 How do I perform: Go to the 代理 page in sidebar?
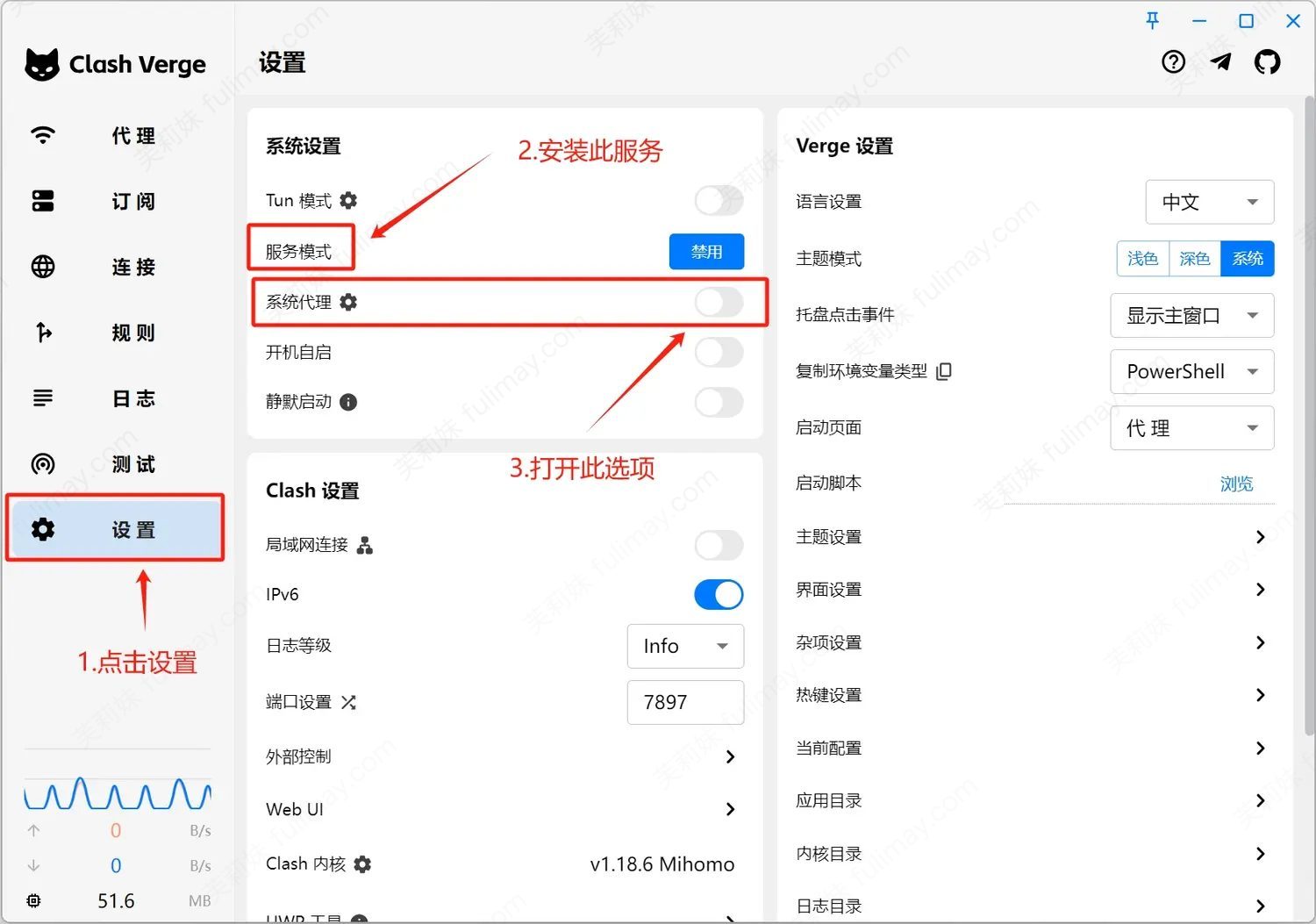114,136
